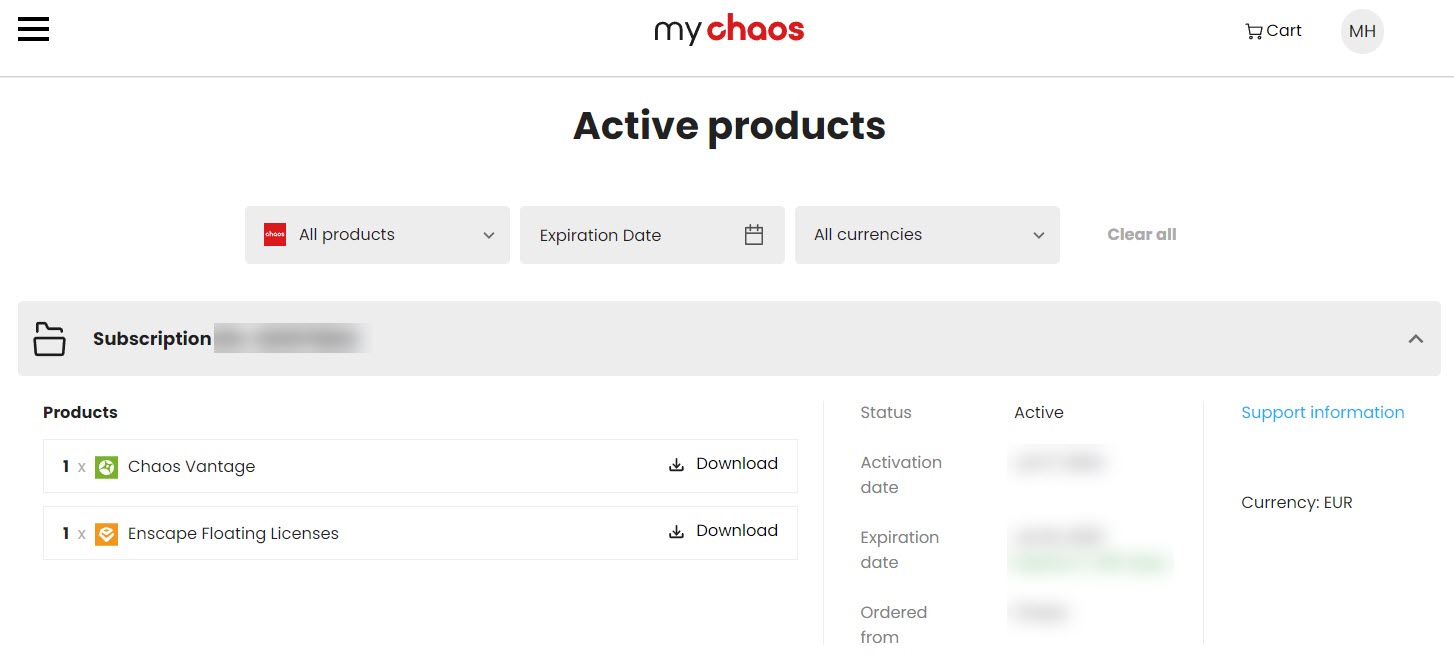Click the Chaos Vantage product icon

click(x=107, y=467)
